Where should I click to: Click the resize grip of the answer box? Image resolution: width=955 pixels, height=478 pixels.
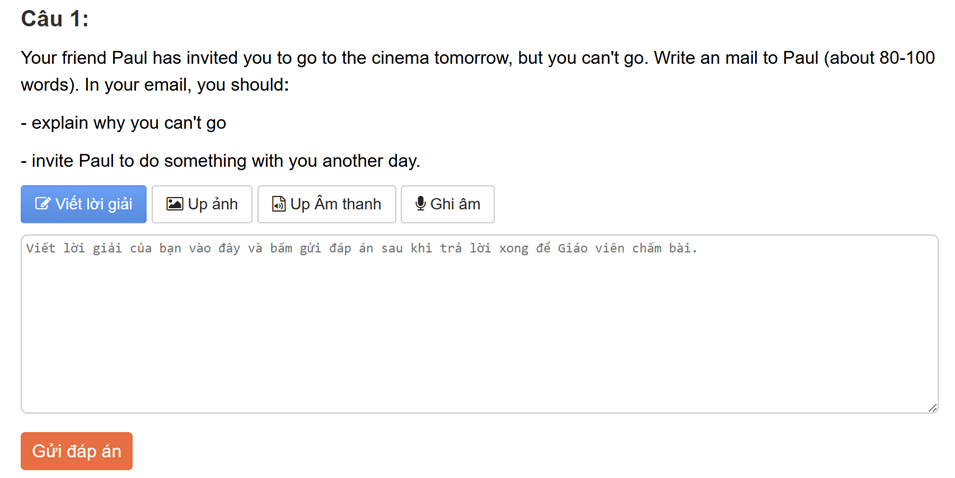pos(932,407)
